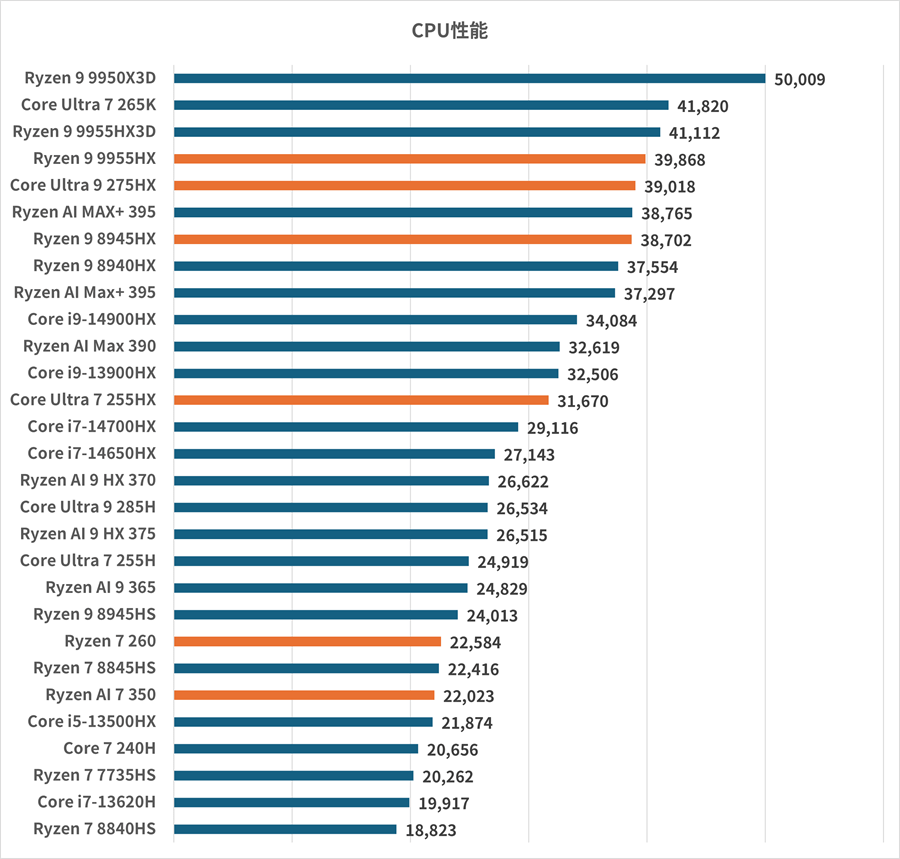Click the orange Ryzen 7 260 bar
900x859 pixels.
(307, 642)
